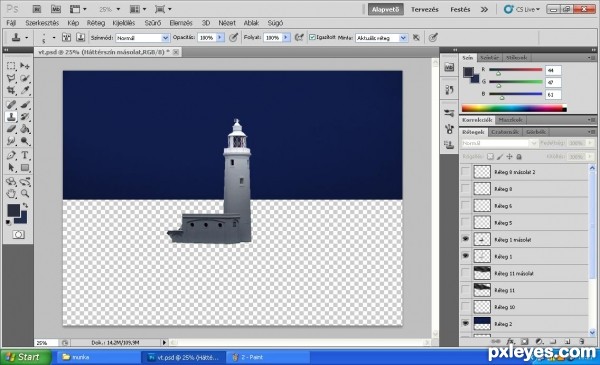This screenshot has height=365, width=600.
Task: Hide the Réteg 1 layer
Action: pyautogui.click(x=465, y=256)
